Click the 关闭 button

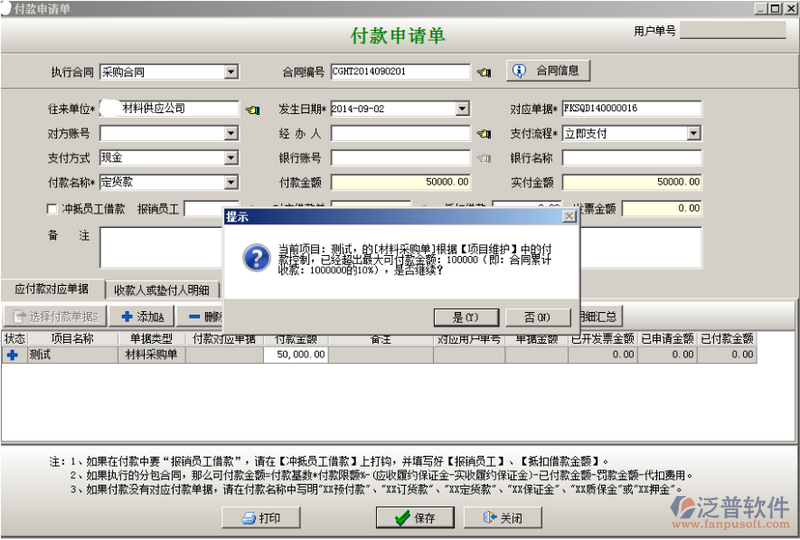503,518
